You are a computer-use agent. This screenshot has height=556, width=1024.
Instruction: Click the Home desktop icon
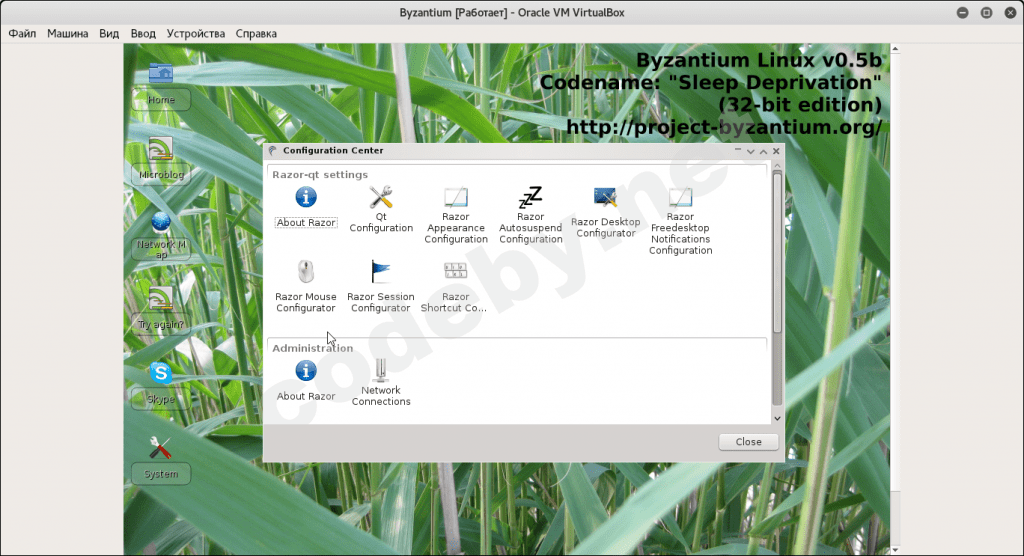click(x=161, y=85)
